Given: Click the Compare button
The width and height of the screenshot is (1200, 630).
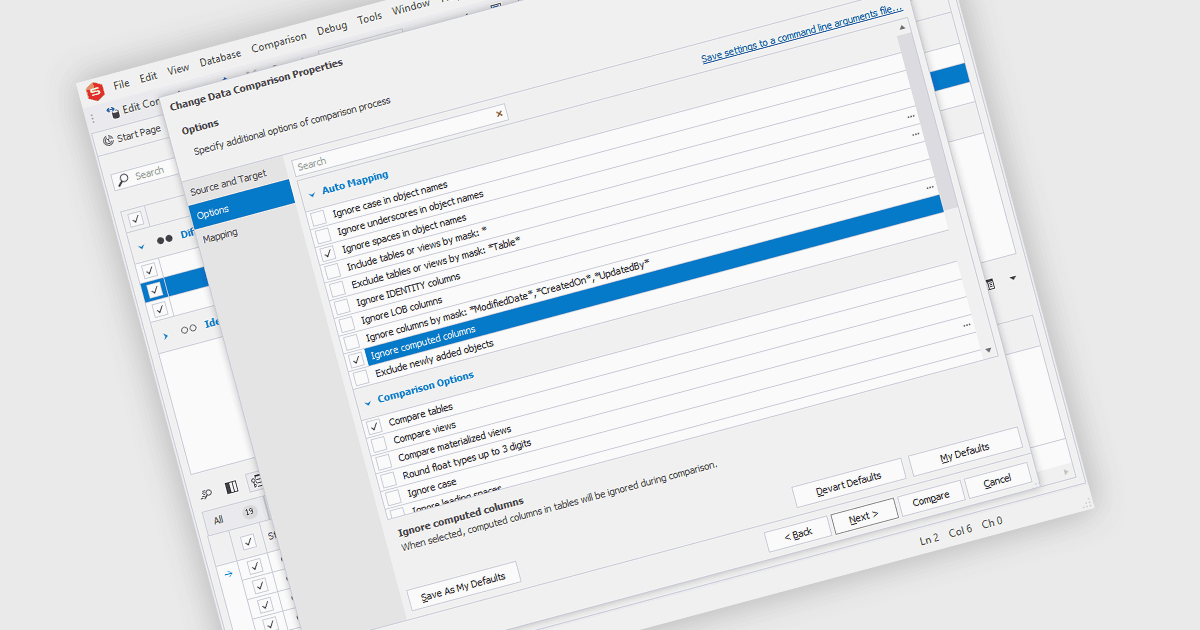Looking at the screenshot, I should 932,496.
